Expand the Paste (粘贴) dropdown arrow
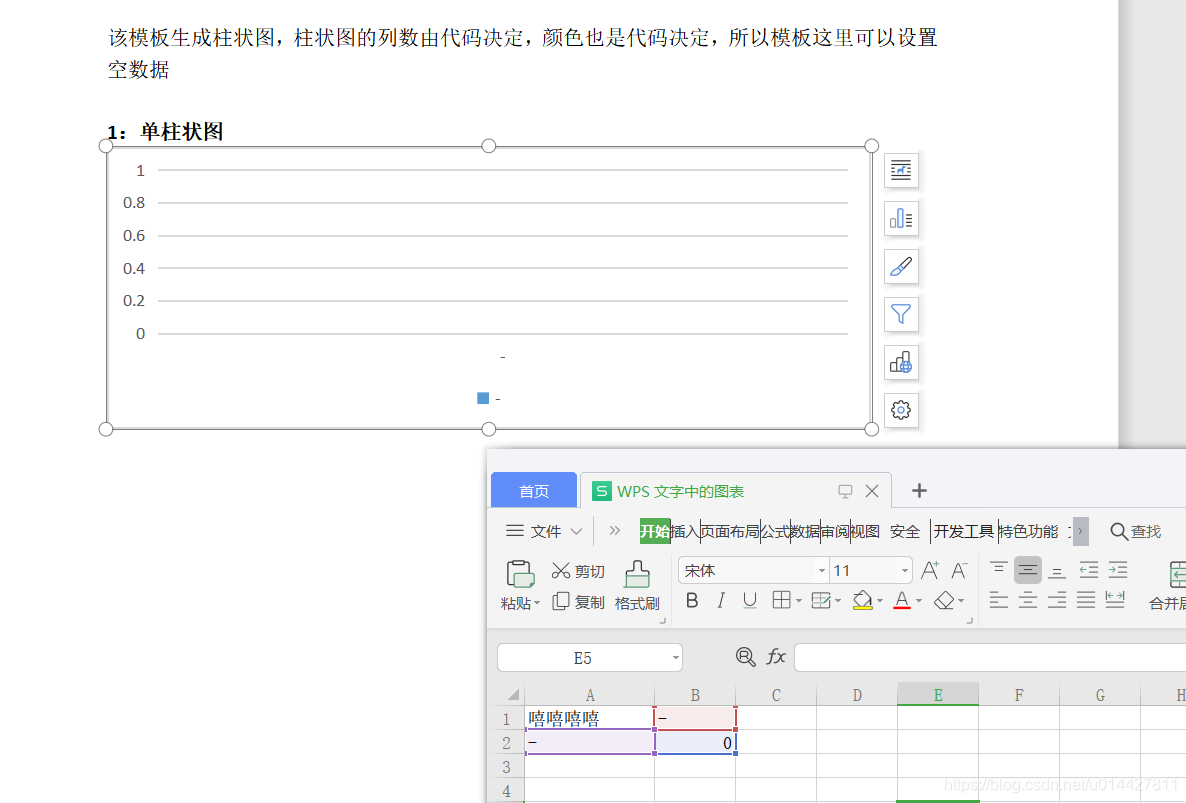 pyautogui.click(x=537, y=603)
